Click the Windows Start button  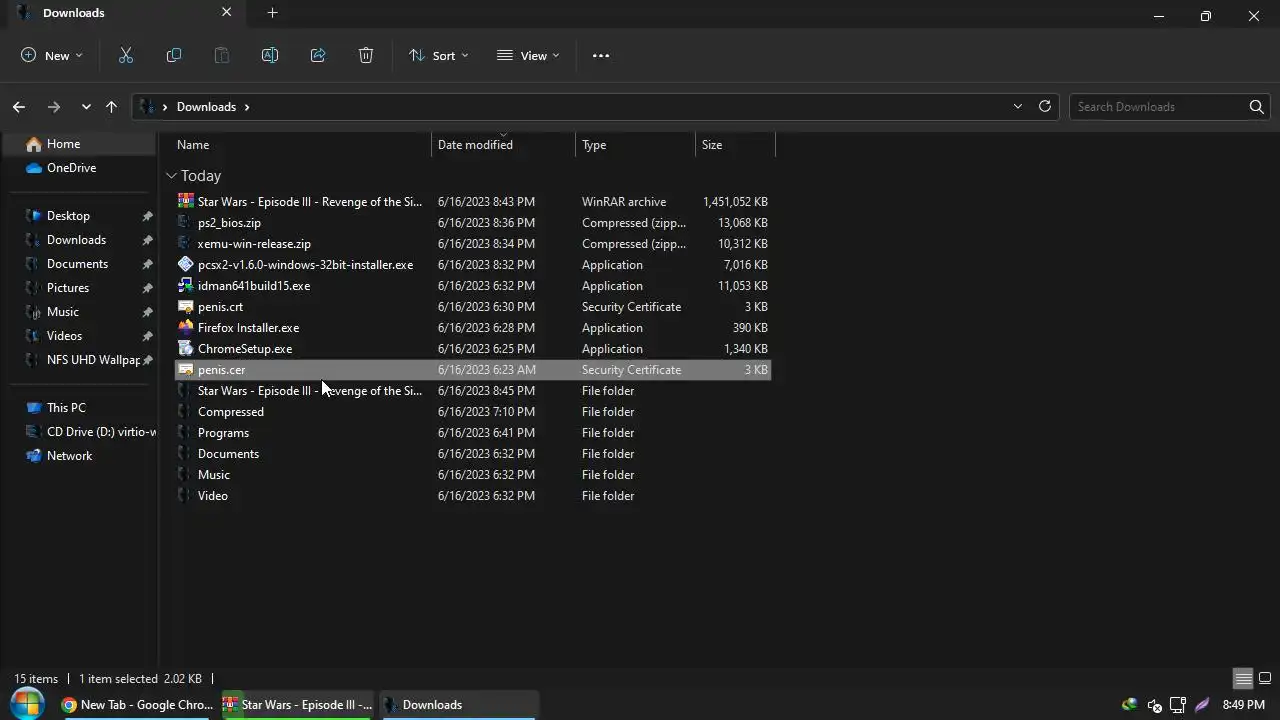click(26, 704)
